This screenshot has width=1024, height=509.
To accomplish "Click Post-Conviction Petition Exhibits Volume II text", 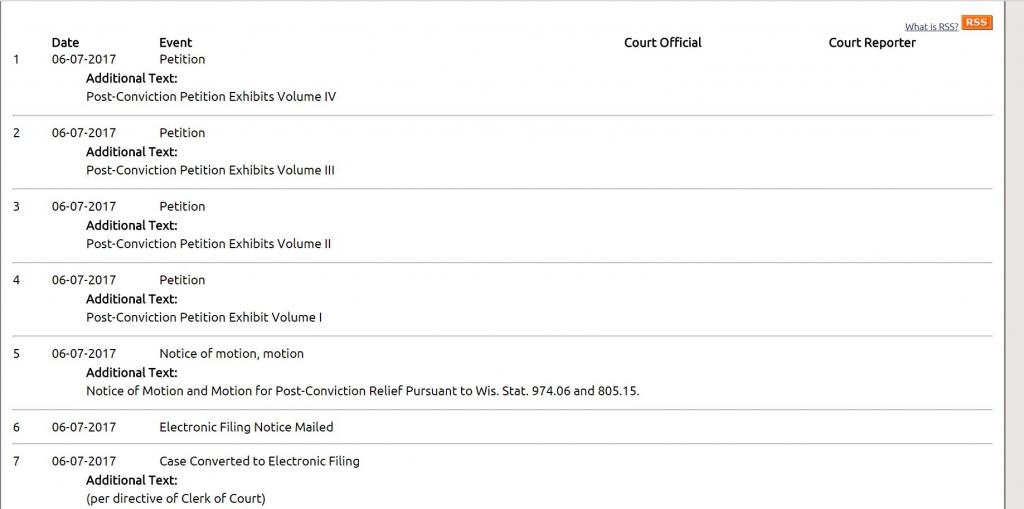I will coord(208,244).
